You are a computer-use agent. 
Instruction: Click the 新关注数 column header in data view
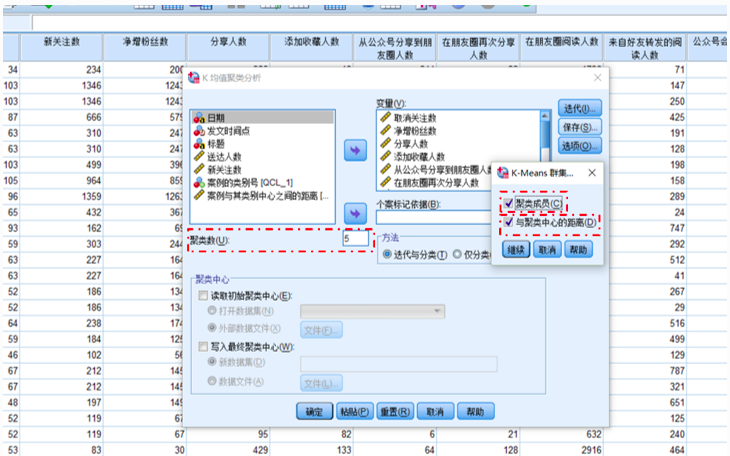click(61, 48)
